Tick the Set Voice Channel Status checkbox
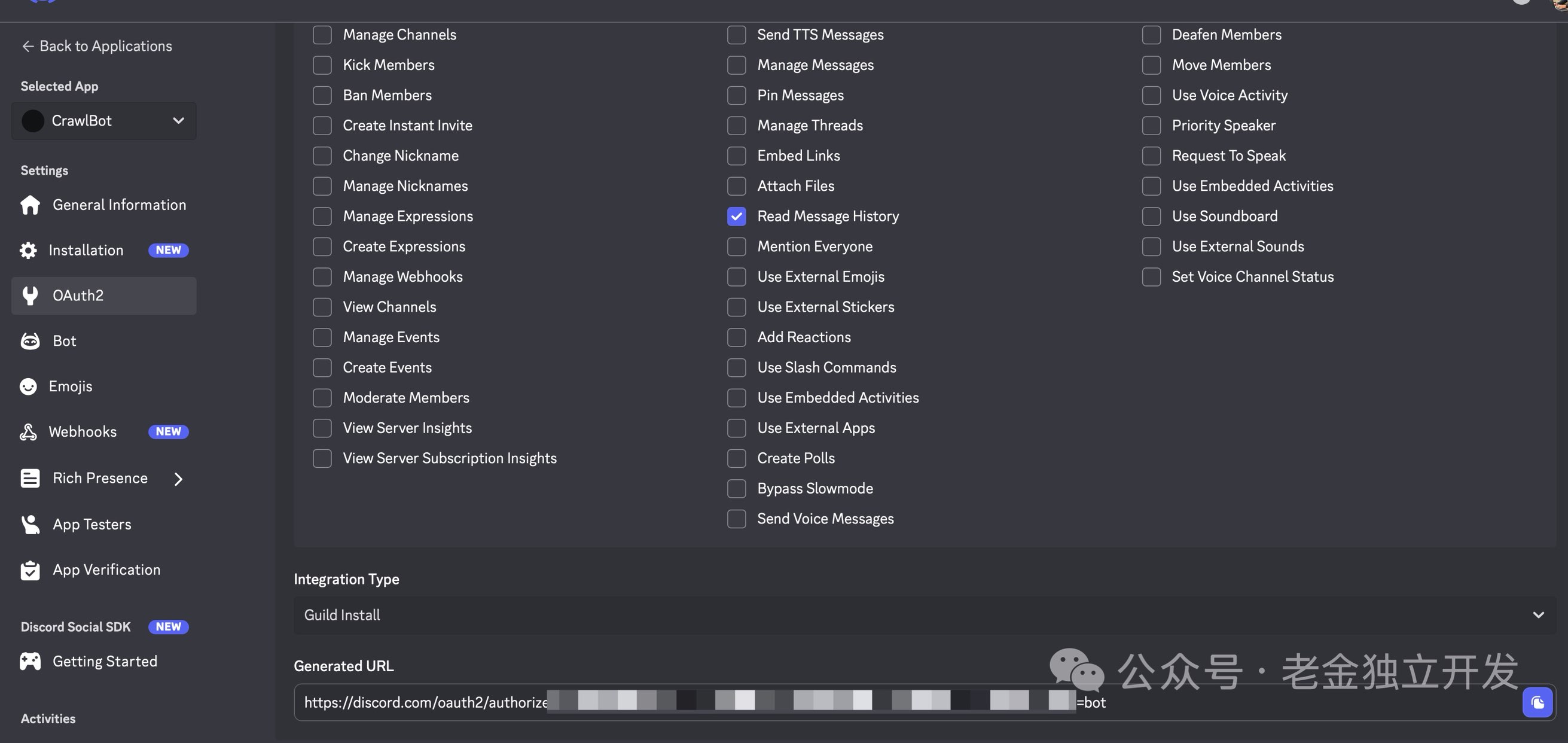1568x743 pixels. point(1151,276)
